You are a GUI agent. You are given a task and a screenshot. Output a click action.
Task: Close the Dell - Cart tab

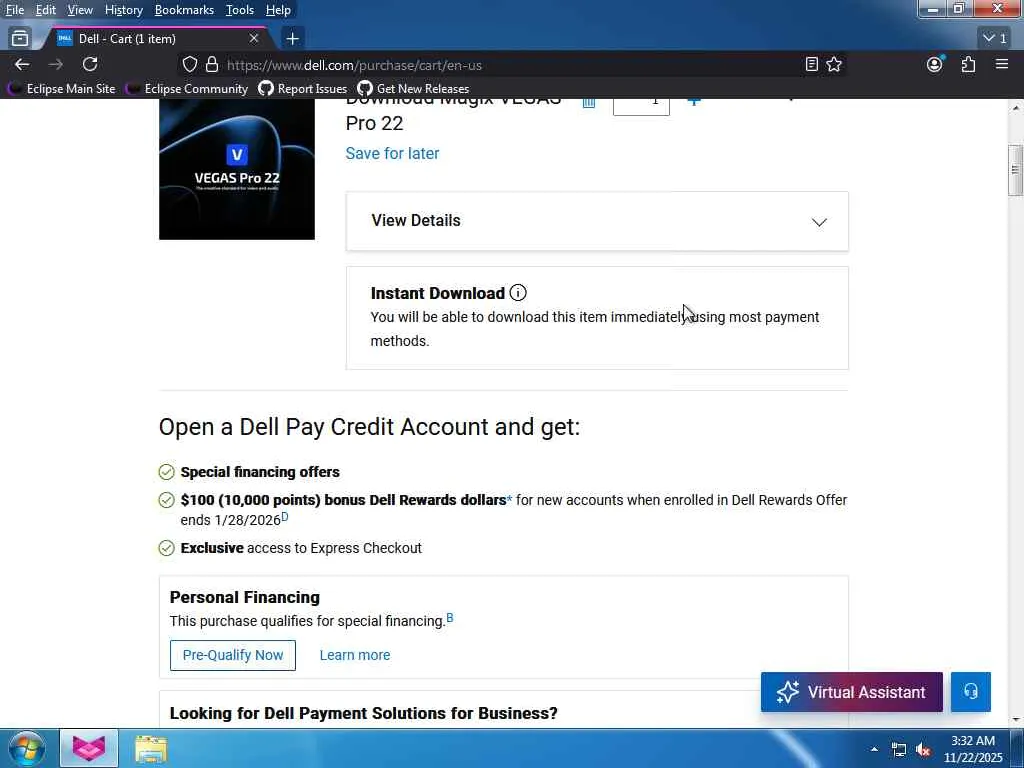[254, 39]
